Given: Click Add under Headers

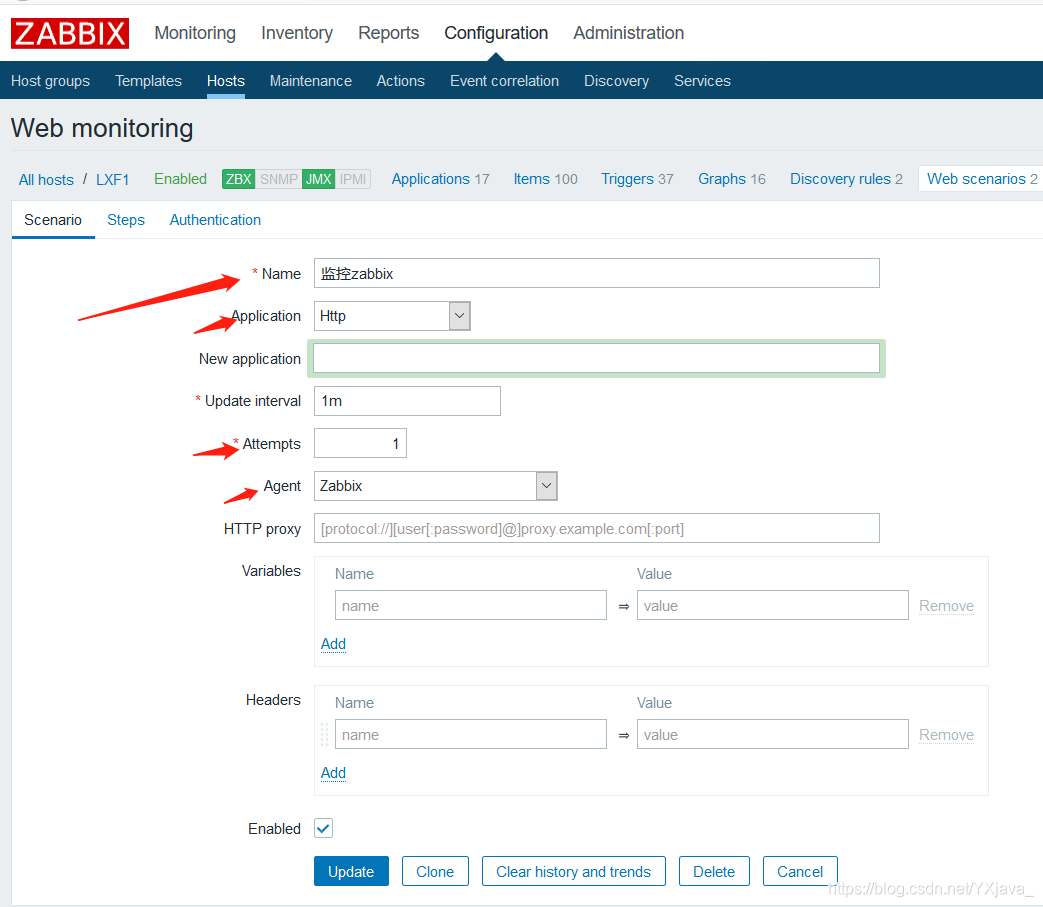Looking at the screenshot, I should tap(333, 773).
